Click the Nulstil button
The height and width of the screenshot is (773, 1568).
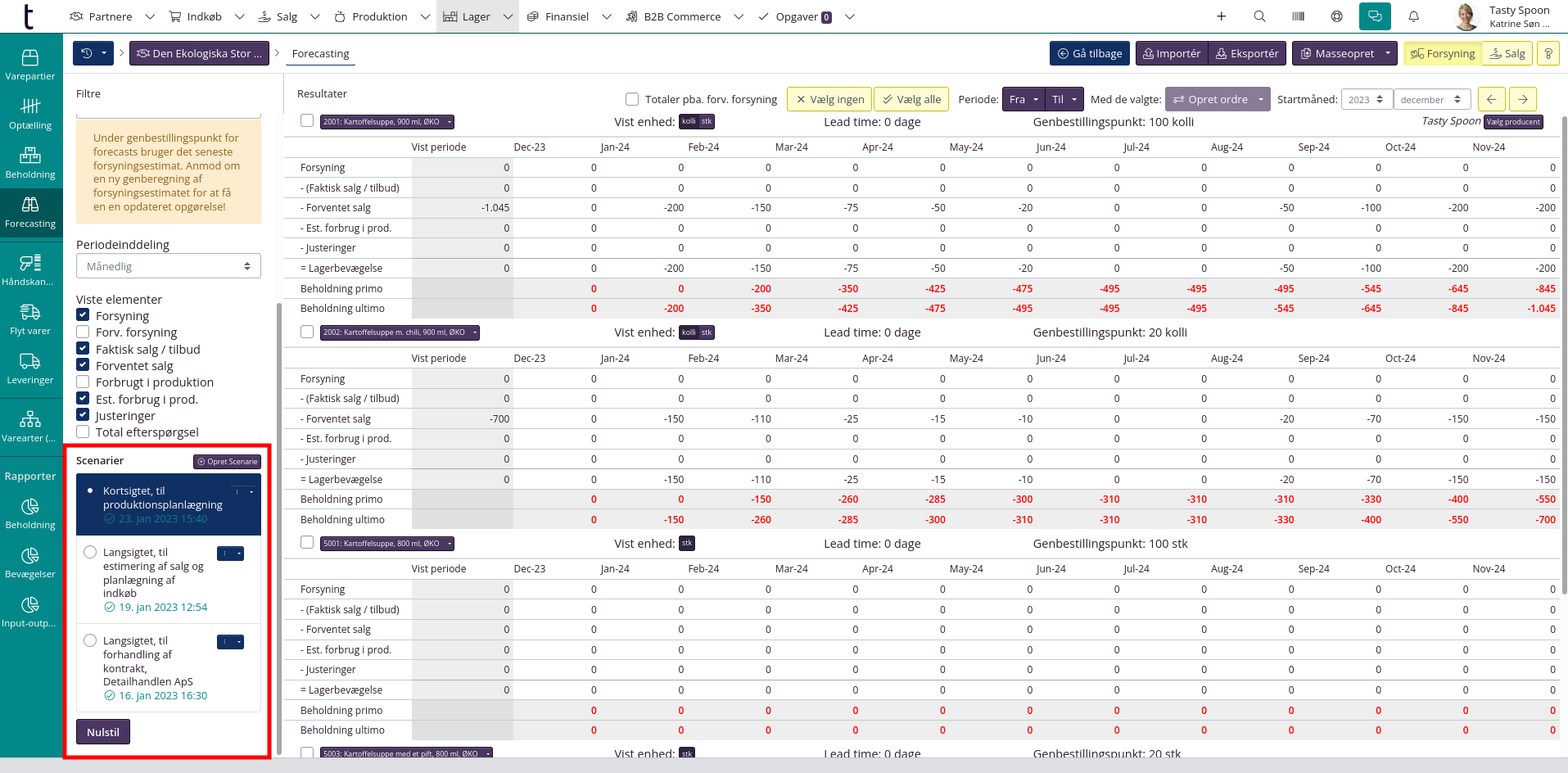click(x=103, y=732)
